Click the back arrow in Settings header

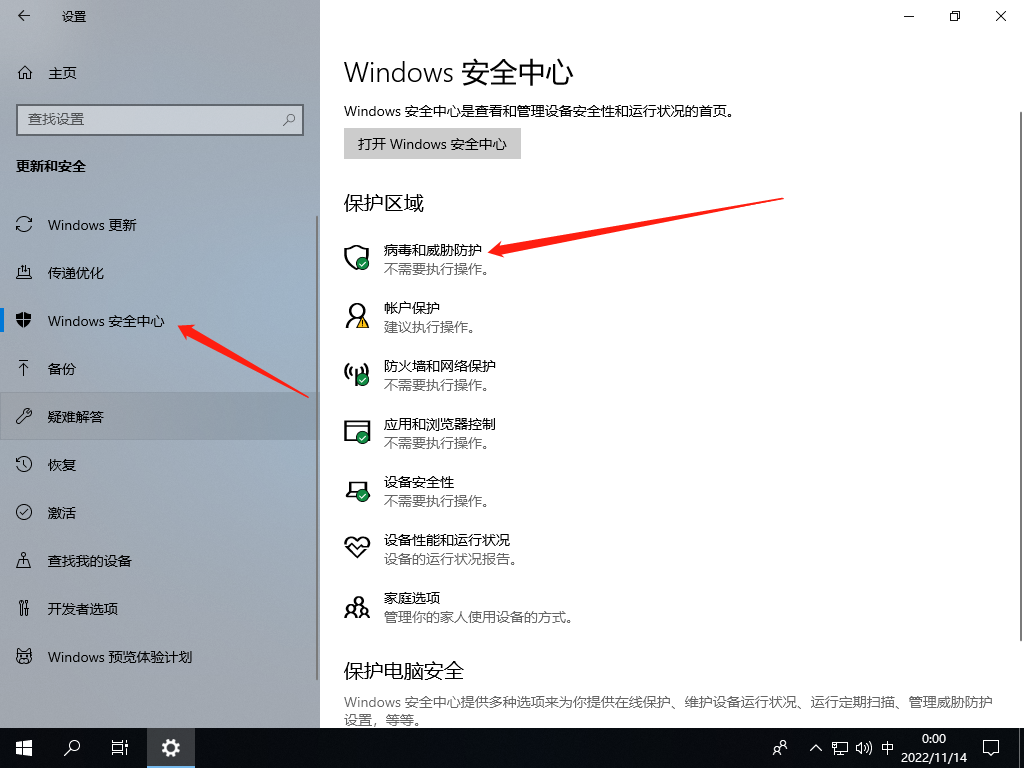24,16
